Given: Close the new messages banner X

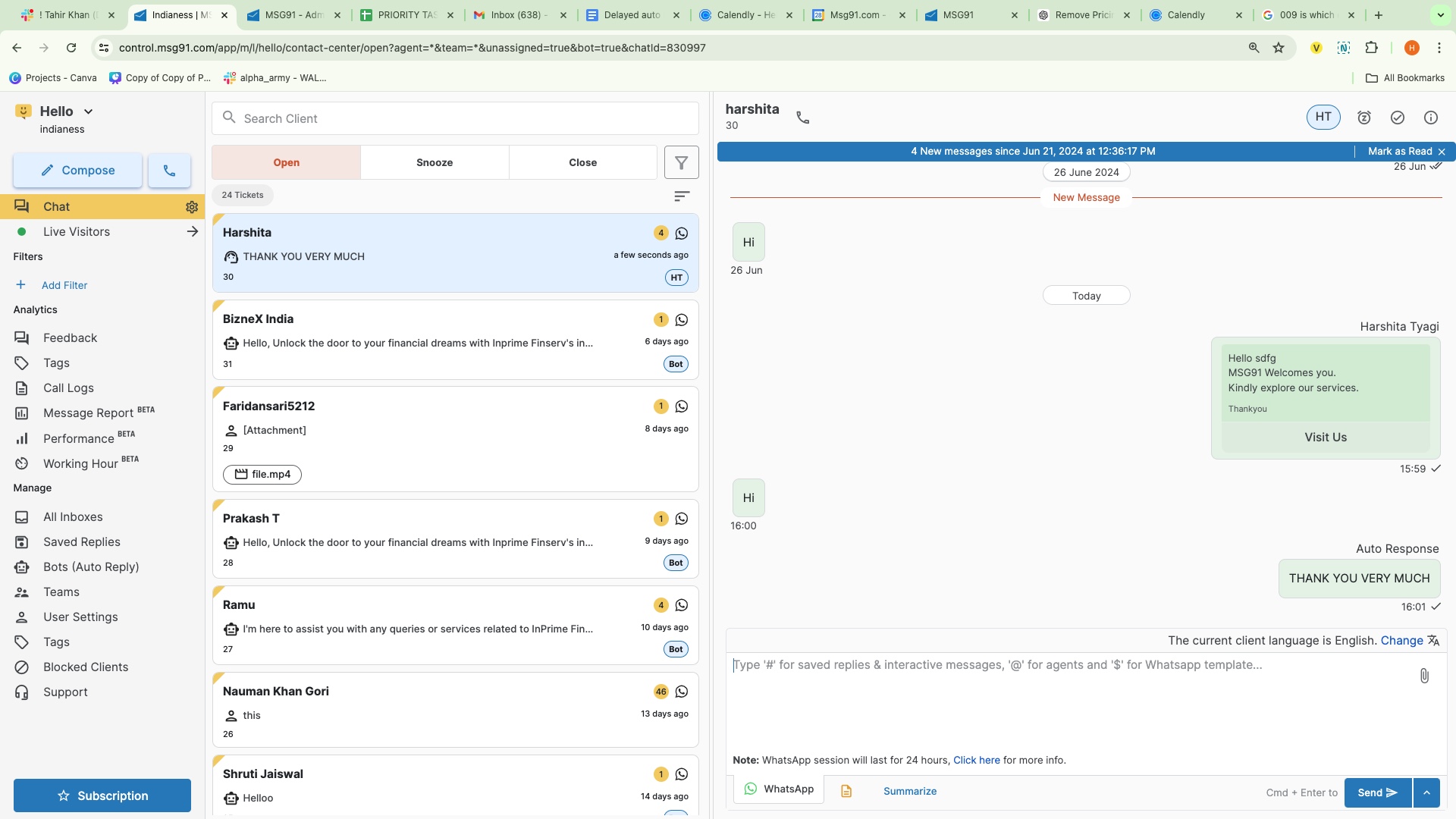Looking at the screenshot, I should 1442,152.
